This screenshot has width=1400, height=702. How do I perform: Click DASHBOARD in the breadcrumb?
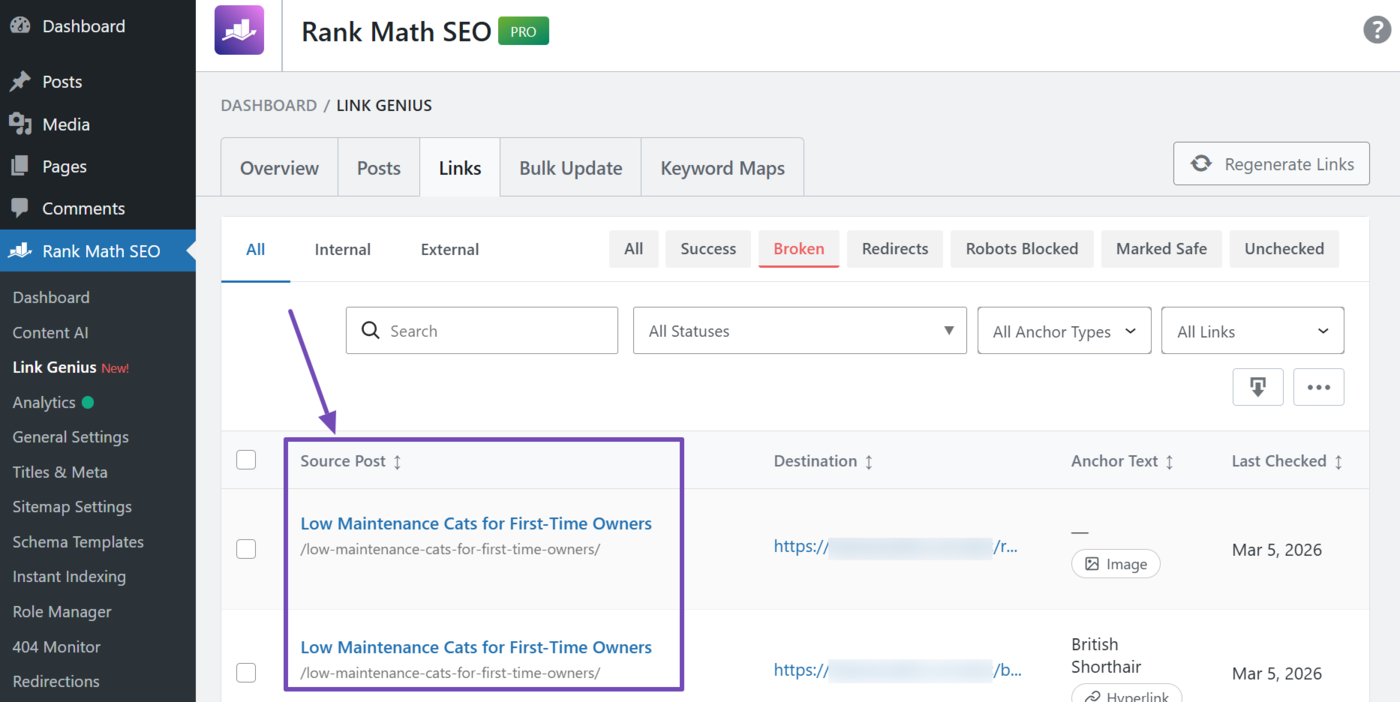click(268, 105)
